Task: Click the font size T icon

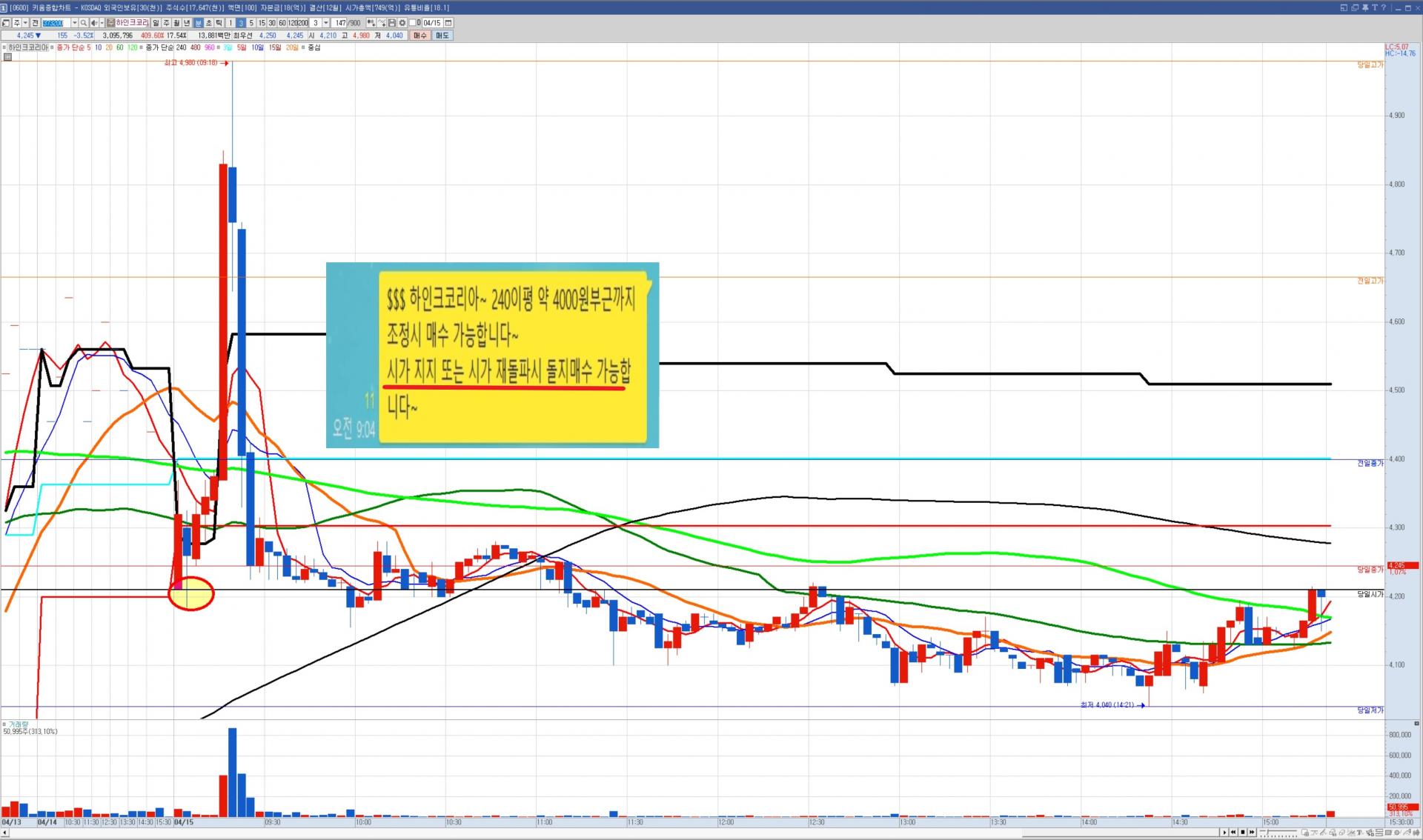Action: (1374, 7)
